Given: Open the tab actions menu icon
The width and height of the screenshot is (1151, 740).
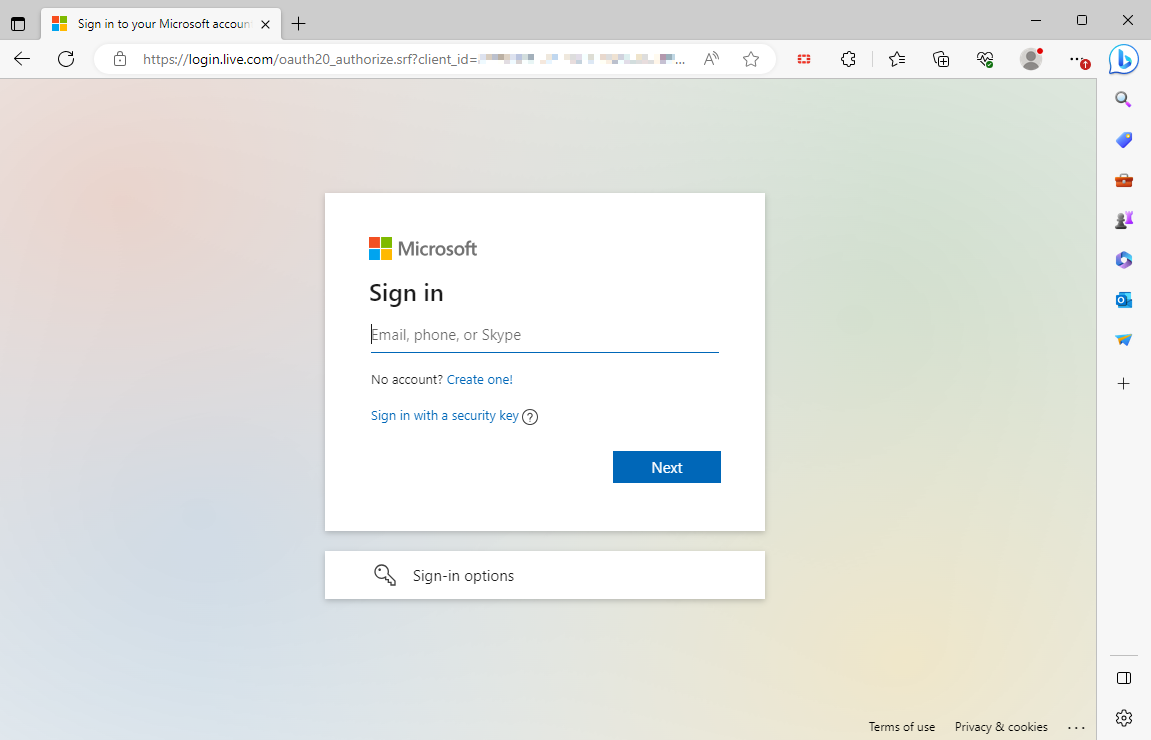Looking at the screenshot, I should [18, 24].
